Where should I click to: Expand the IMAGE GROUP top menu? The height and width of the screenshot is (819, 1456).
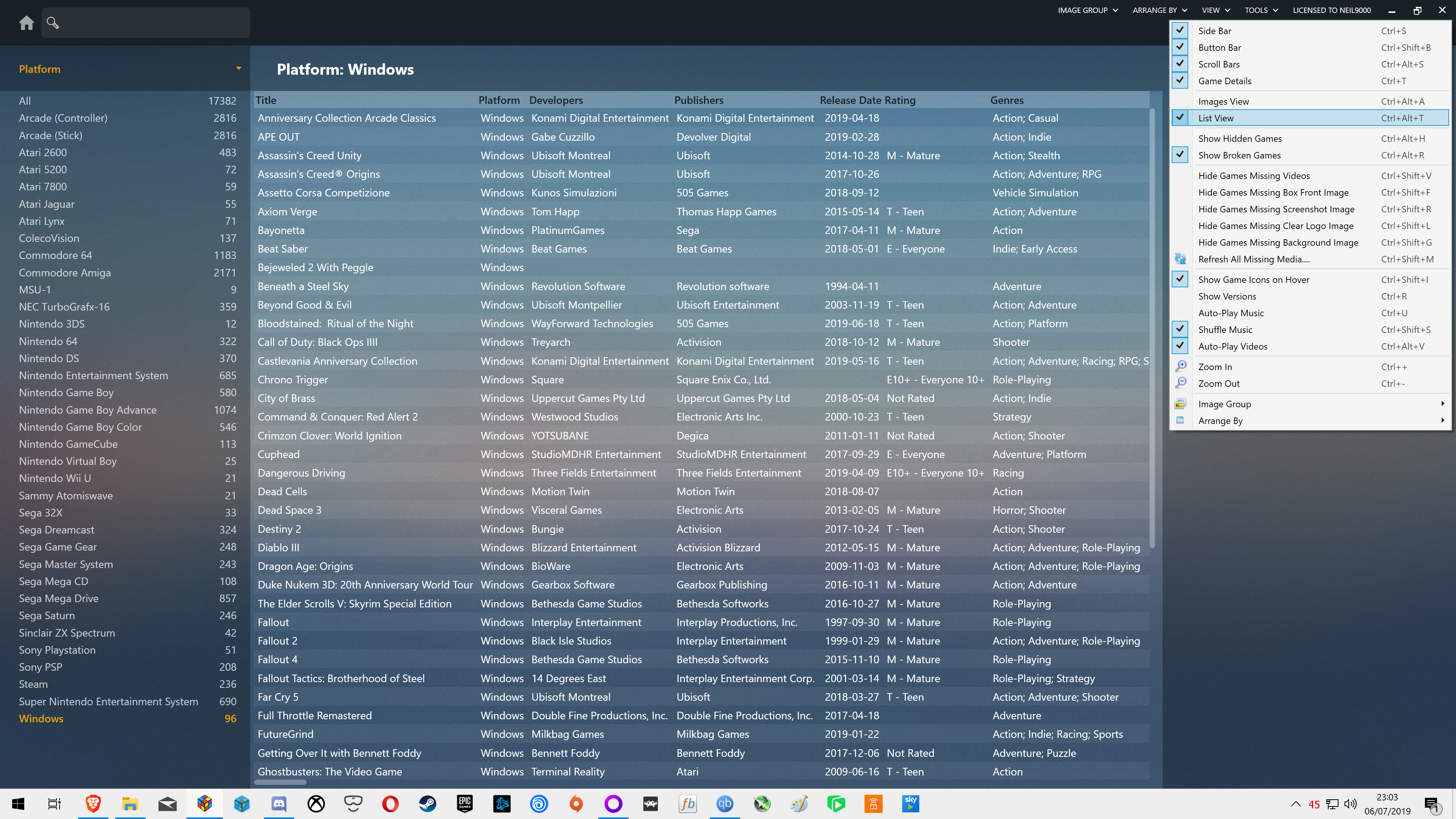1088,10
